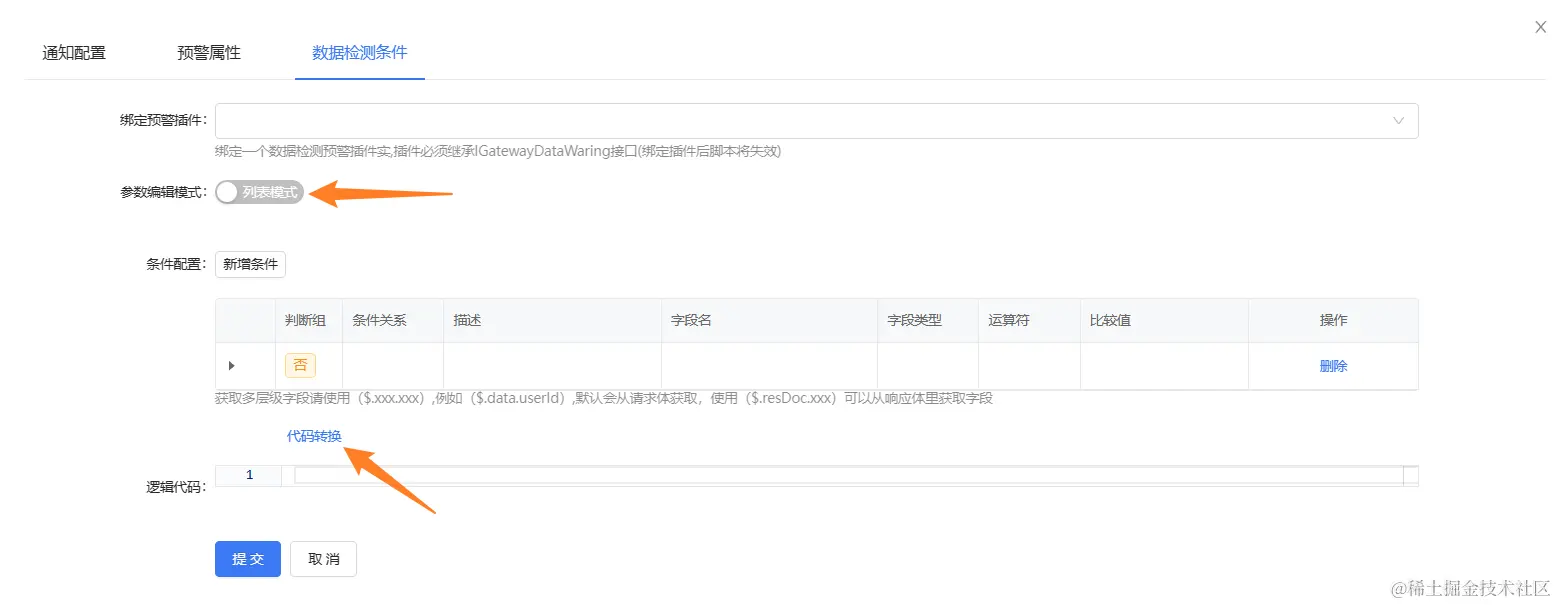Open the 绑定预警插件 dropdown

coord(816,120)
